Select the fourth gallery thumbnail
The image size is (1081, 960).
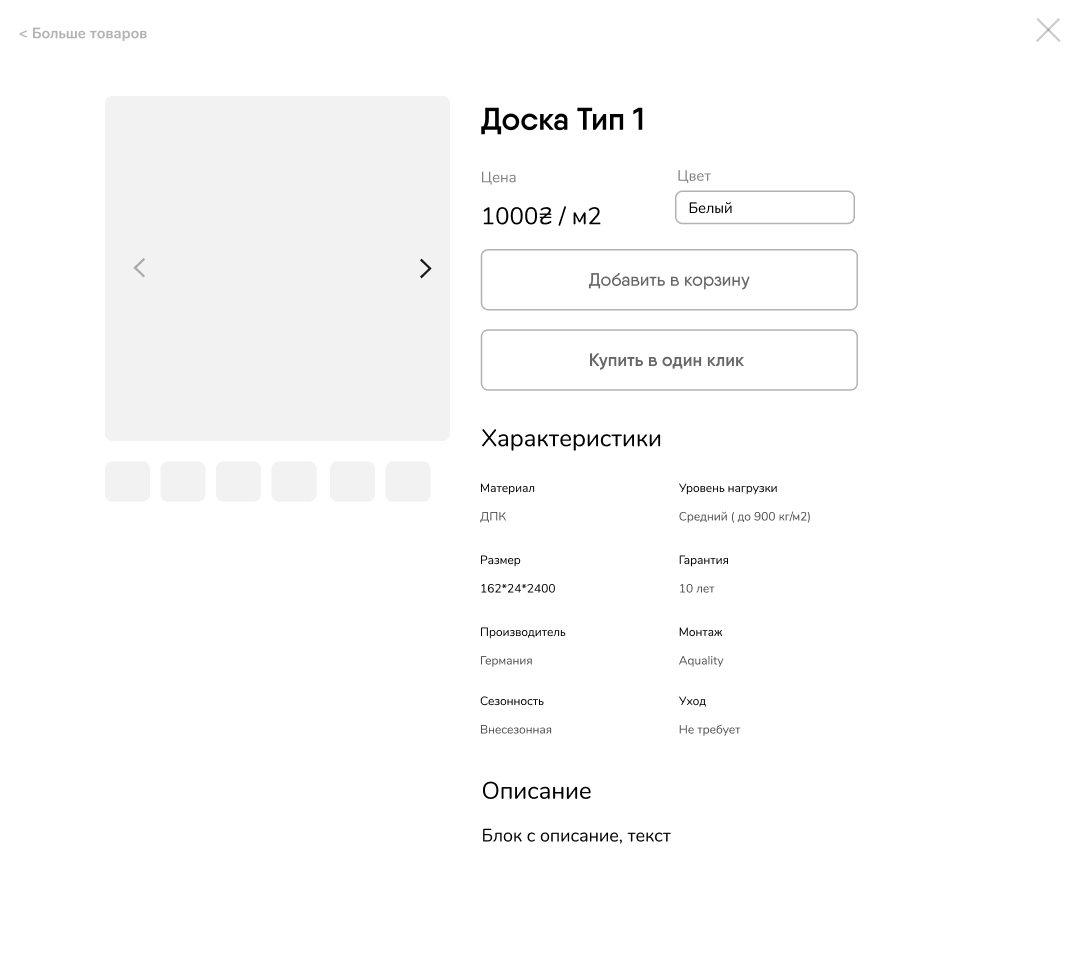pyautogui.click(x=294, y=482)
